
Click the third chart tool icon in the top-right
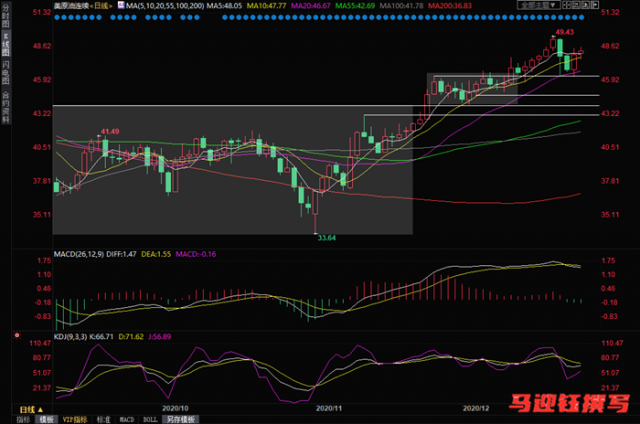(x=585, y=5)
